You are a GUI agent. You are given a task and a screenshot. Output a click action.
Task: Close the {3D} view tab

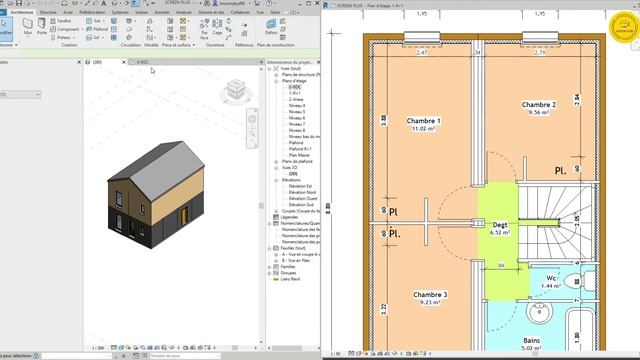124,62
